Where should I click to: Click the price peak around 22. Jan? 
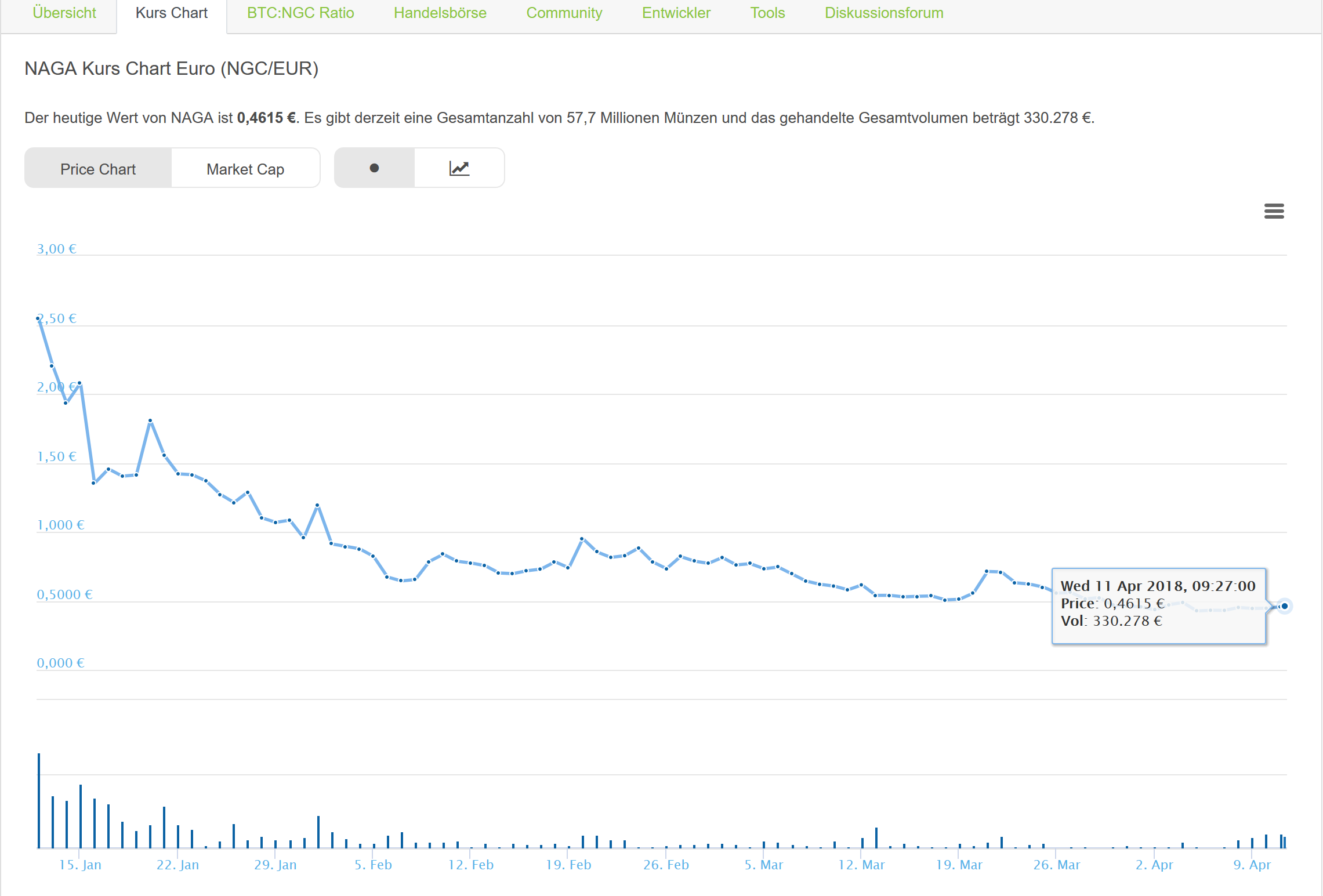coord(150,420)
